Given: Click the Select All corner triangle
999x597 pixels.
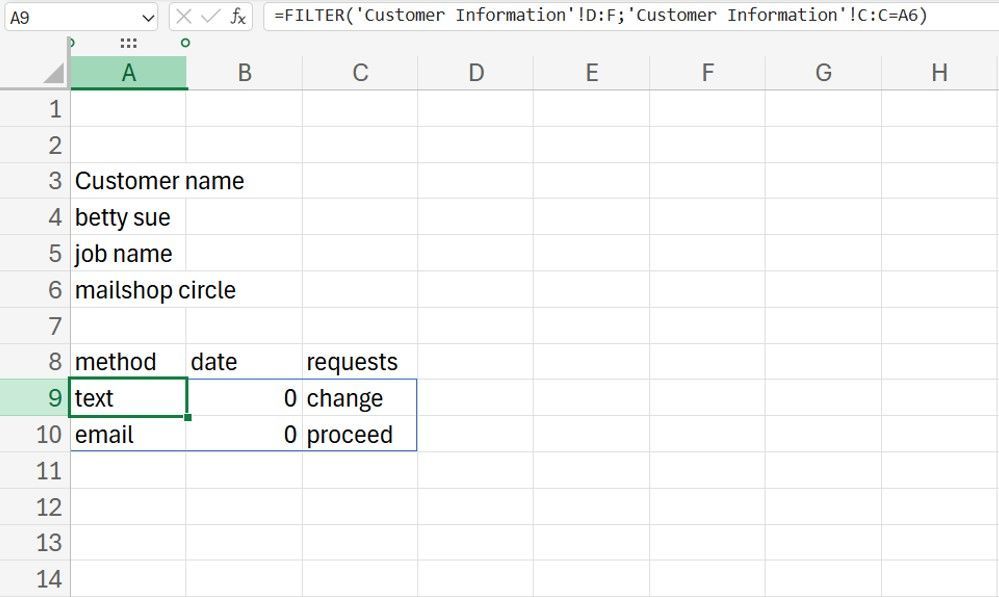Looking at the screenshot, I should point(54,73).
